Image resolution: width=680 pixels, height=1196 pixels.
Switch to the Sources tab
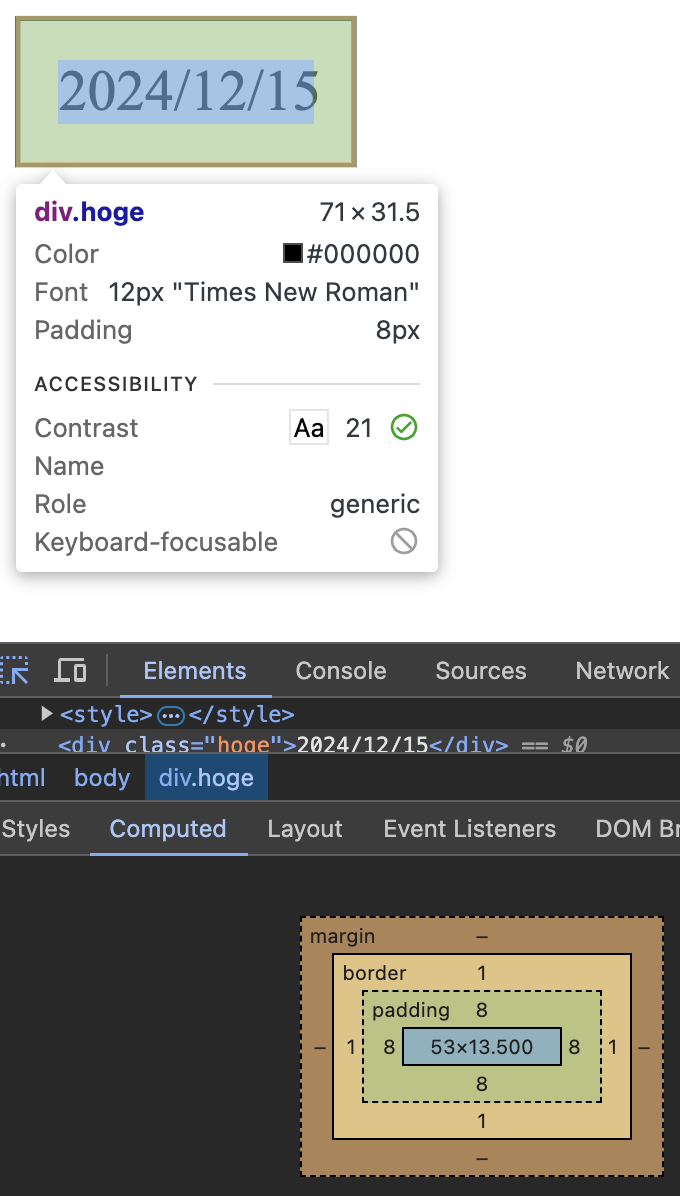tap(481, 671)
